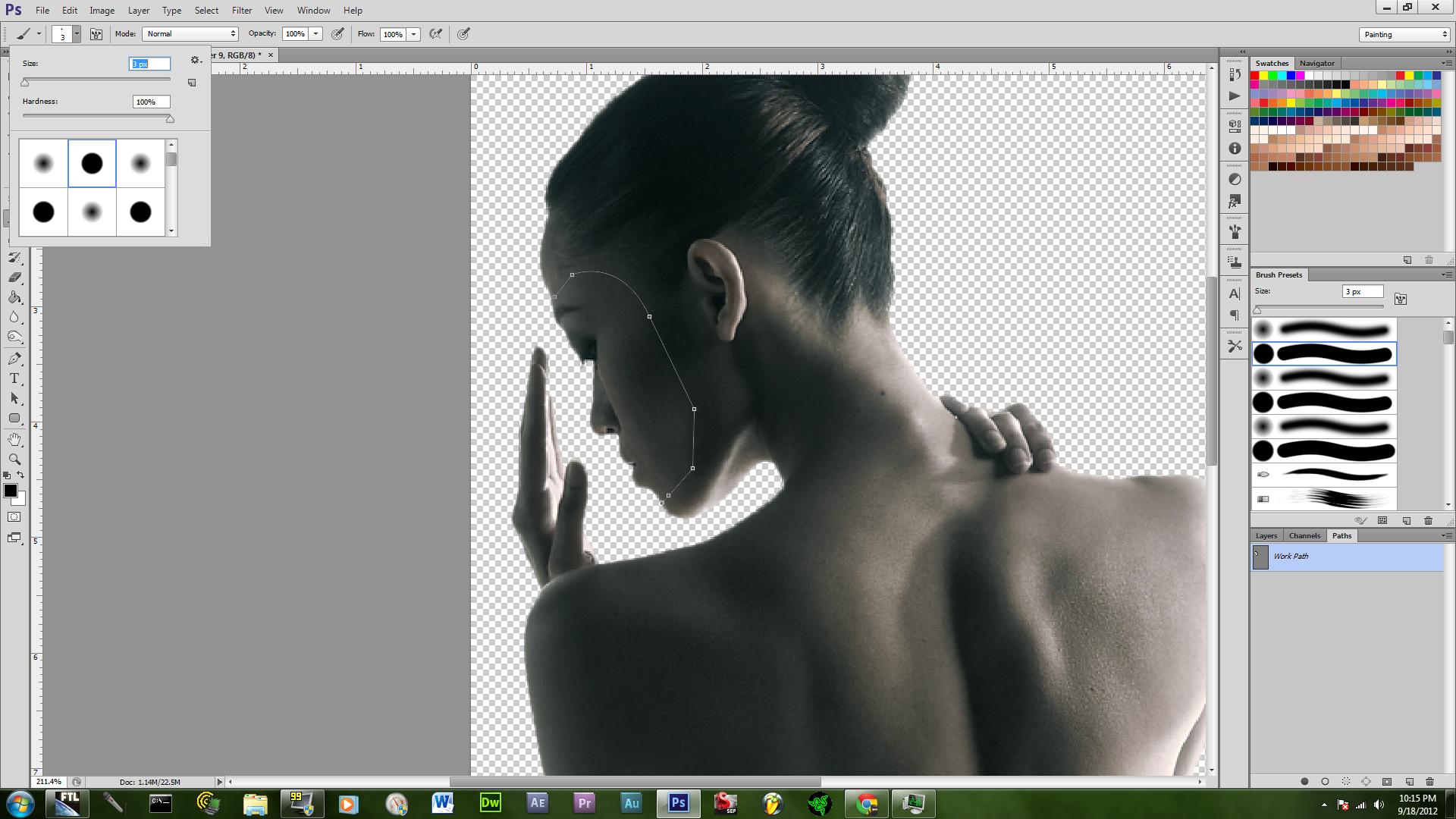Open the Filter menu
1456x819 pixels.
(x=242, y=11)
